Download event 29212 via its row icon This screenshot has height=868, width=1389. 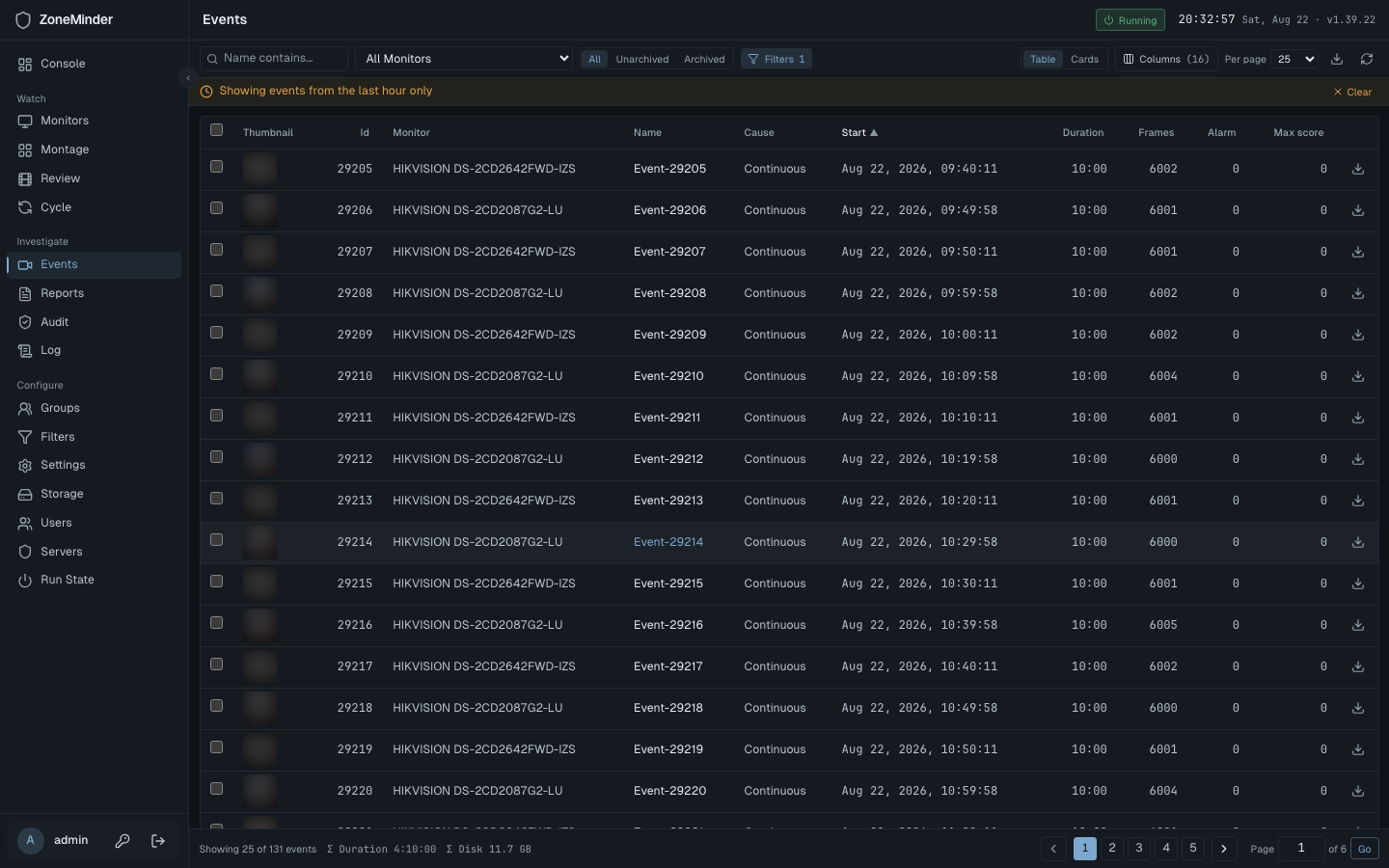tap(1358, 459)
